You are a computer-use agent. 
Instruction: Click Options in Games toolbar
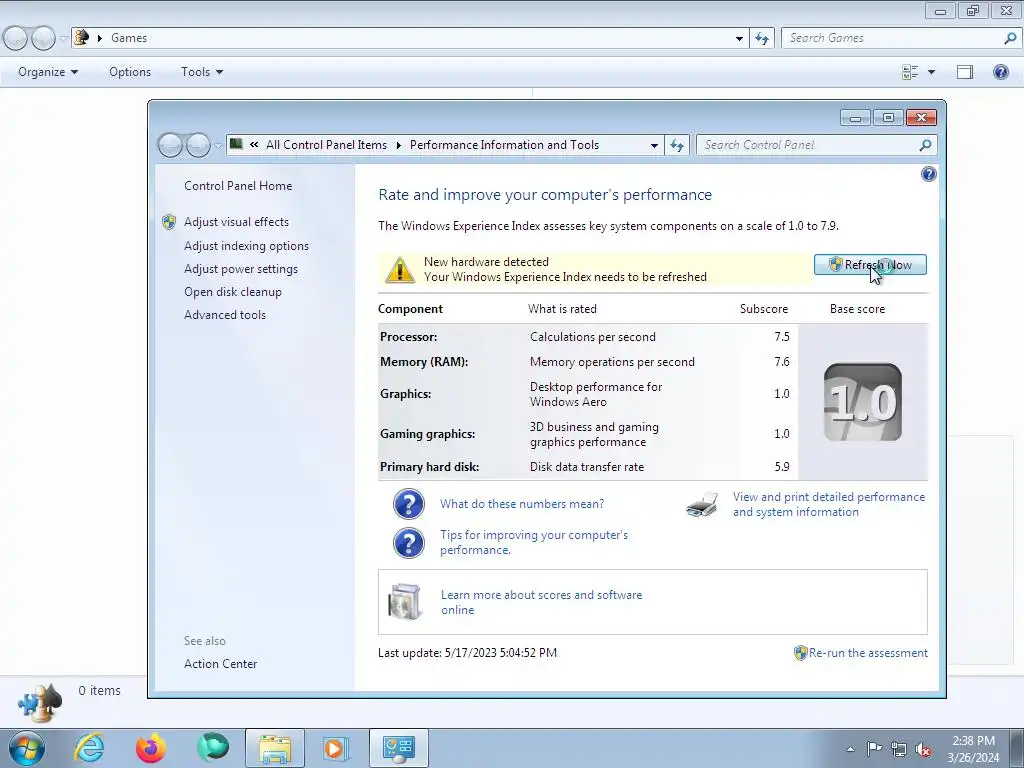point(130,72)
